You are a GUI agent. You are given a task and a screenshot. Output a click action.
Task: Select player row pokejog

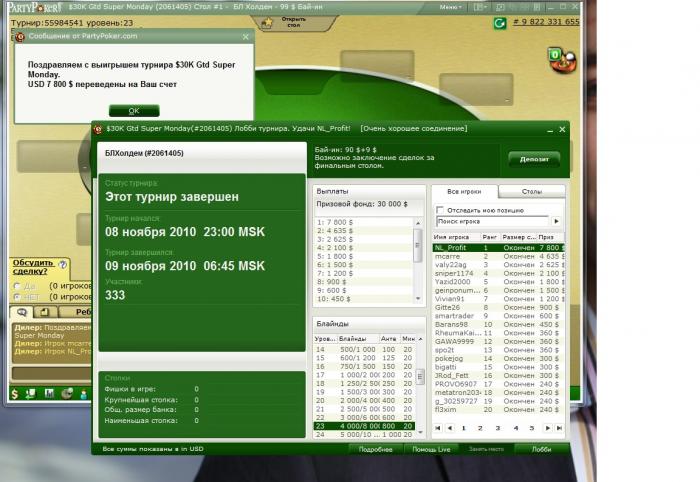point(499,358)
